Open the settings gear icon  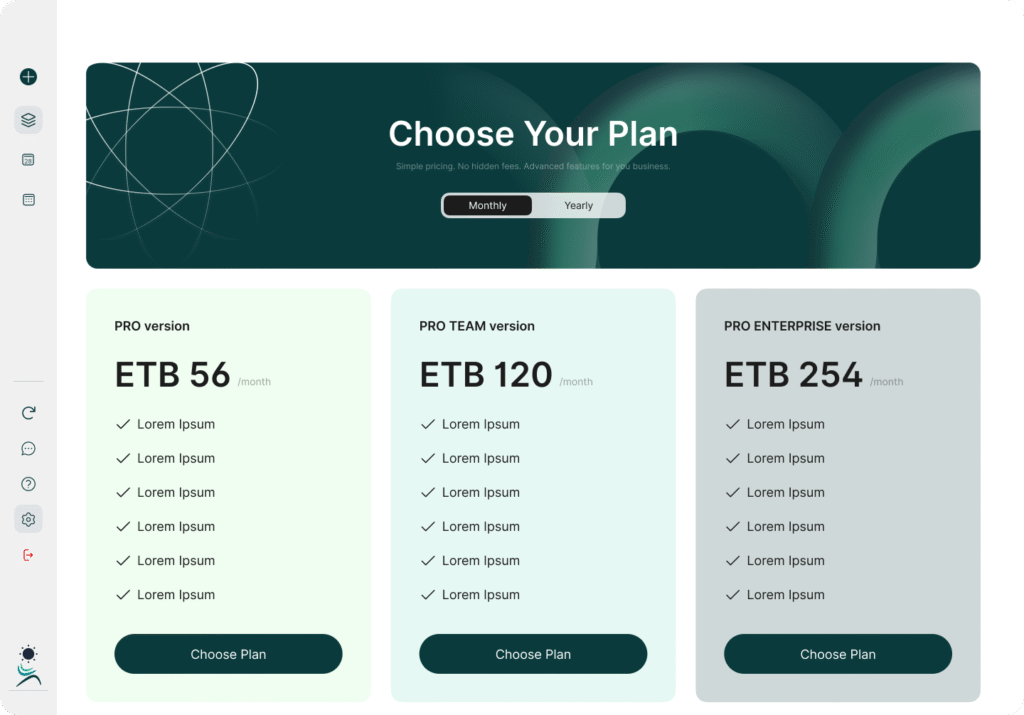coord(28,520)
